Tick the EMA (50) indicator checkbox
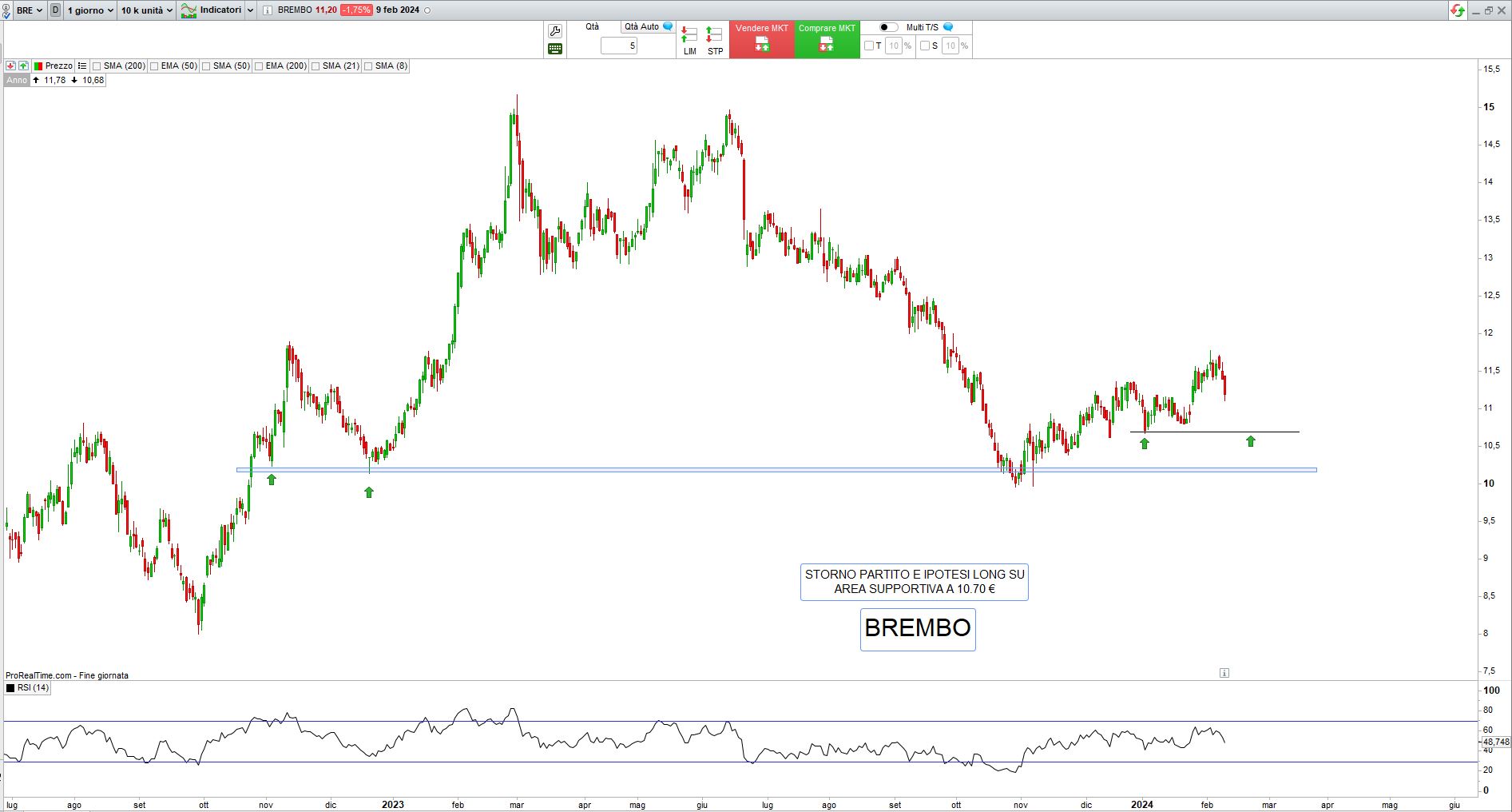1512x812 pixels. pos(154,66)
